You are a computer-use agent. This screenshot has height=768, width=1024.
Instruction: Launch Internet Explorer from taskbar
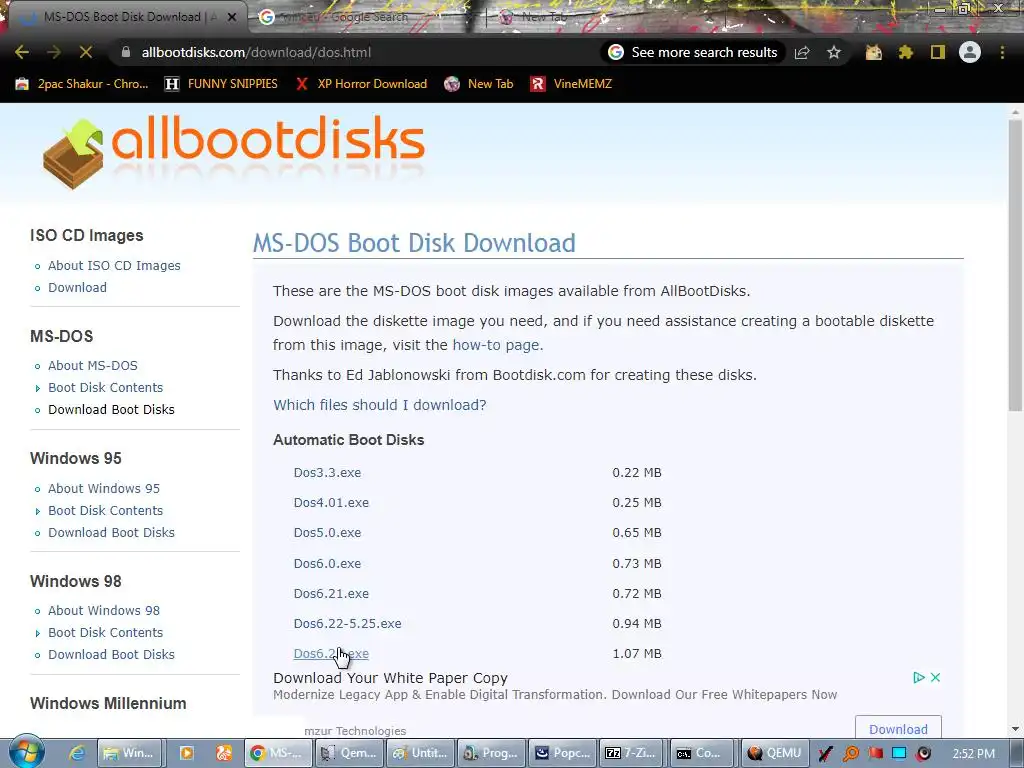click(x=77, y=753)
